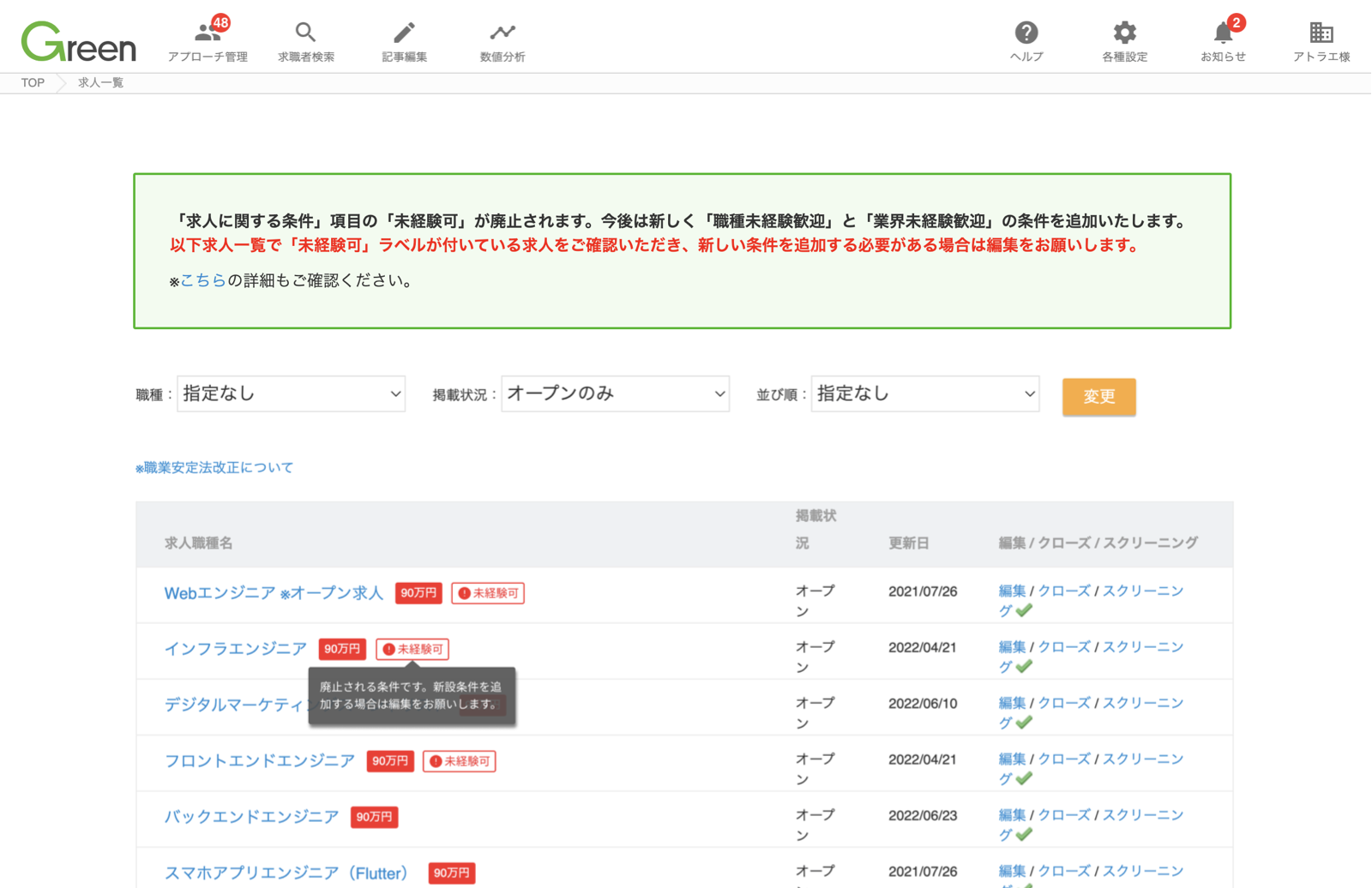Screen dimensions: 1372x888
Task: Open ヘルプ question mark icon
Action: pos(1026,33)
